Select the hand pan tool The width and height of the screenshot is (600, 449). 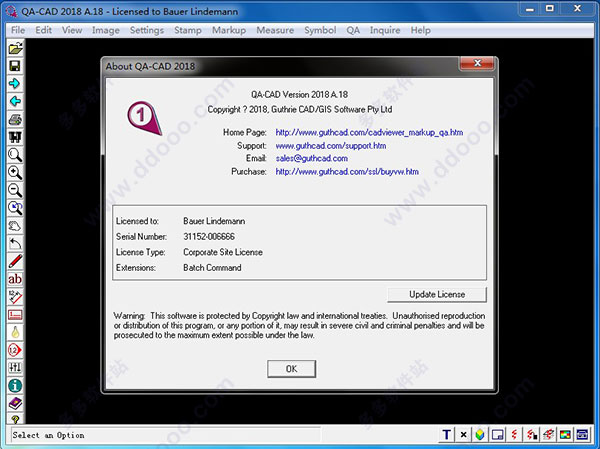[15, 225]
